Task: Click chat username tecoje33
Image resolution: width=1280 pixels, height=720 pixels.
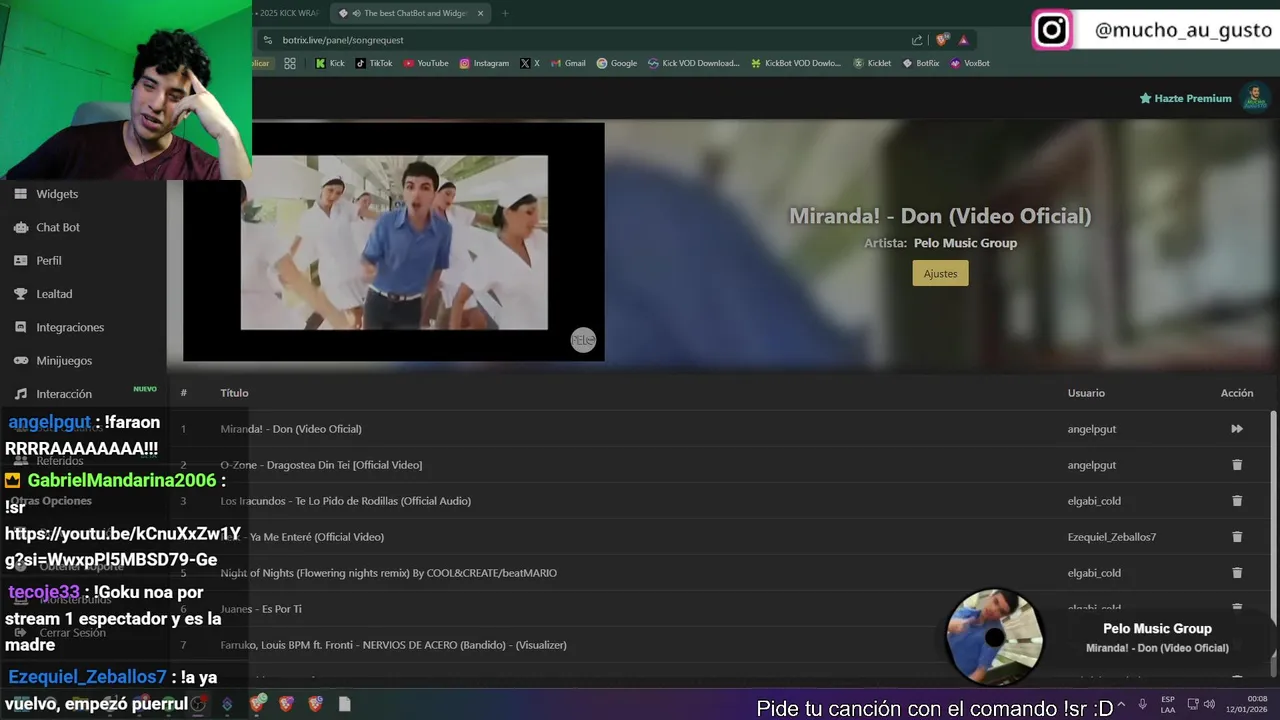Action: [43, 592]
